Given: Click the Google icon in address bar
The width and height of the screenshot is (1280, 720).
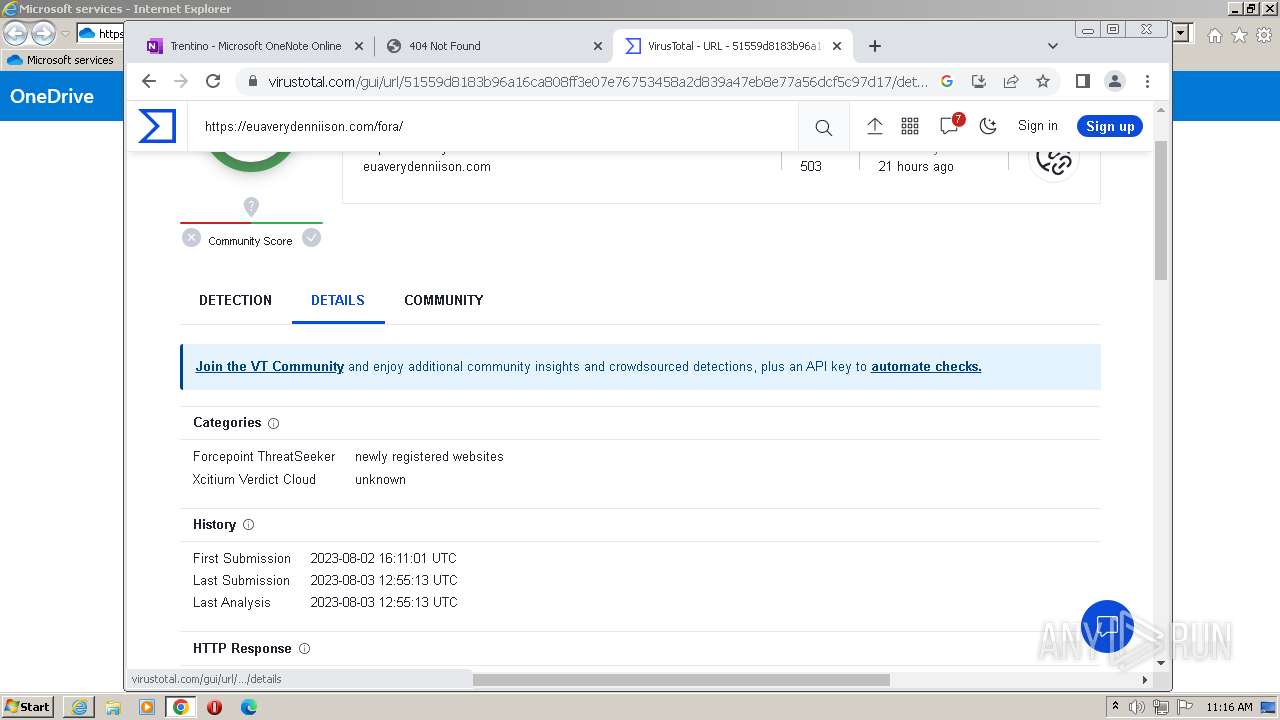Looking at the screenshot, I should click(947, 81).
